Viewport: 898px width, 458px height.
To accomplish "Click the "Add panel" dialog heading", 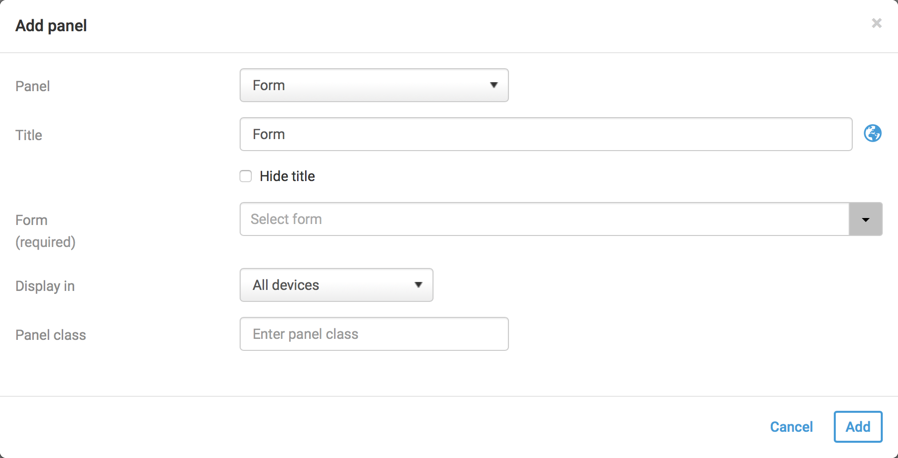I will (51, 26).
